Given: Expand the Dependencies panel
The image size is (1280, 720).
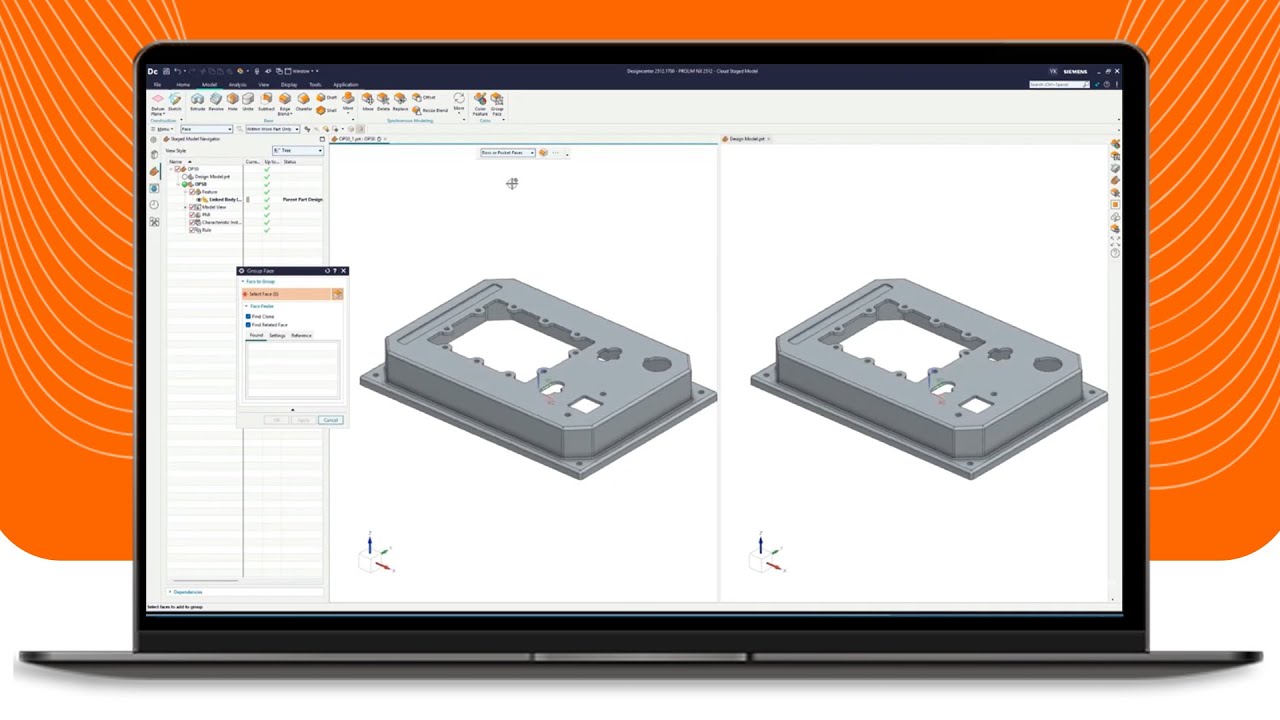Looking at the screenshot, I should [186, 592].
